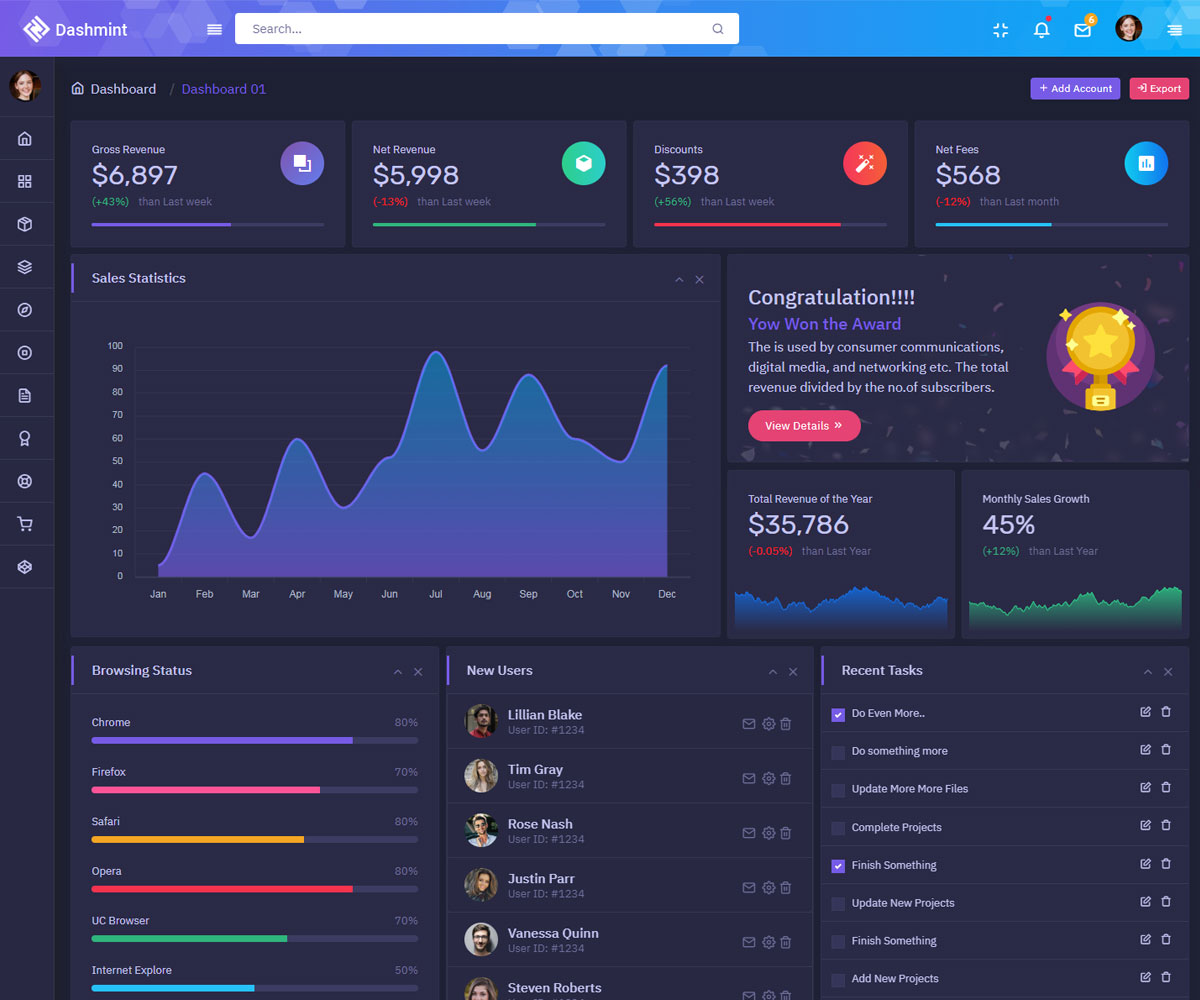Click the Dashboard breadcrumb link
The width and height of the screenshot is (1200, 1000).
pyautogui.click(x=123, y=89)
